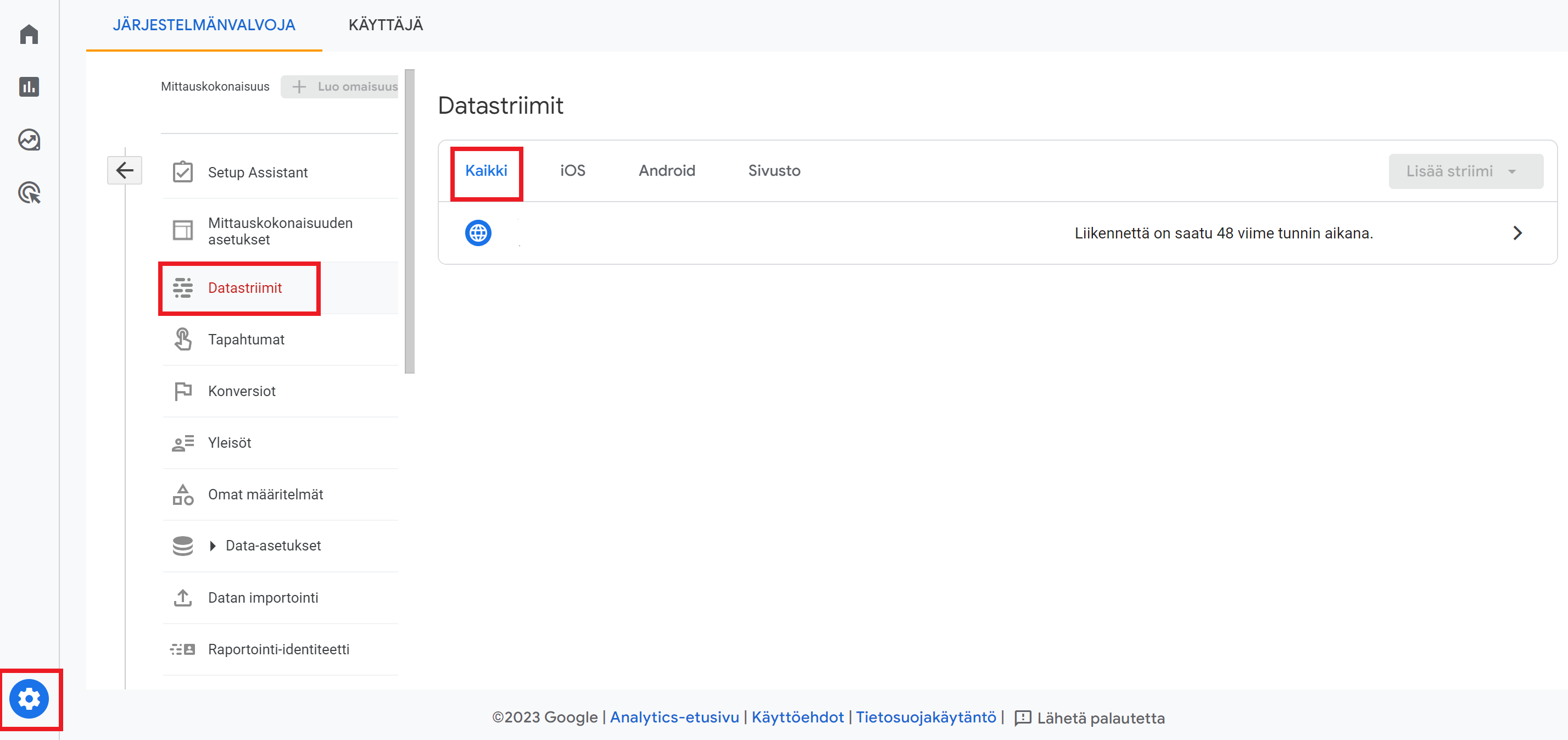Viewport: 1568px width, 740px height.
Task: Click Lähetä palautetta feedback button
Action: (x=1090, y=717)
